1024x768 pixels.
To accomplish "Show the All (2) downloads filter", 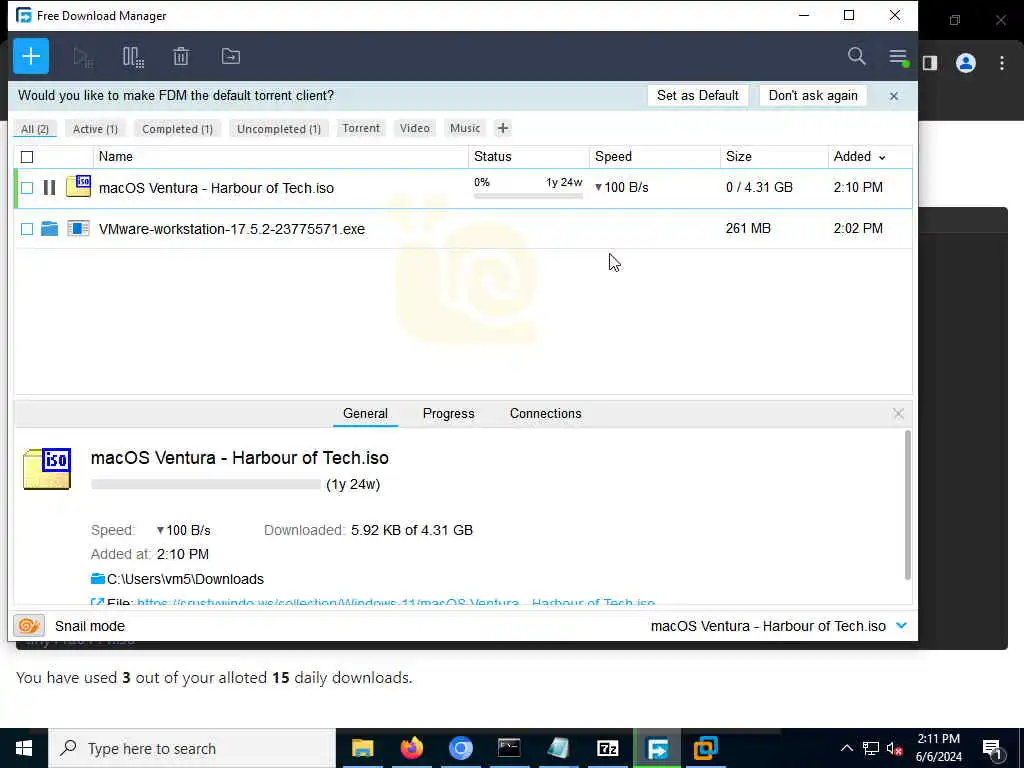I will tap(35, 129).
